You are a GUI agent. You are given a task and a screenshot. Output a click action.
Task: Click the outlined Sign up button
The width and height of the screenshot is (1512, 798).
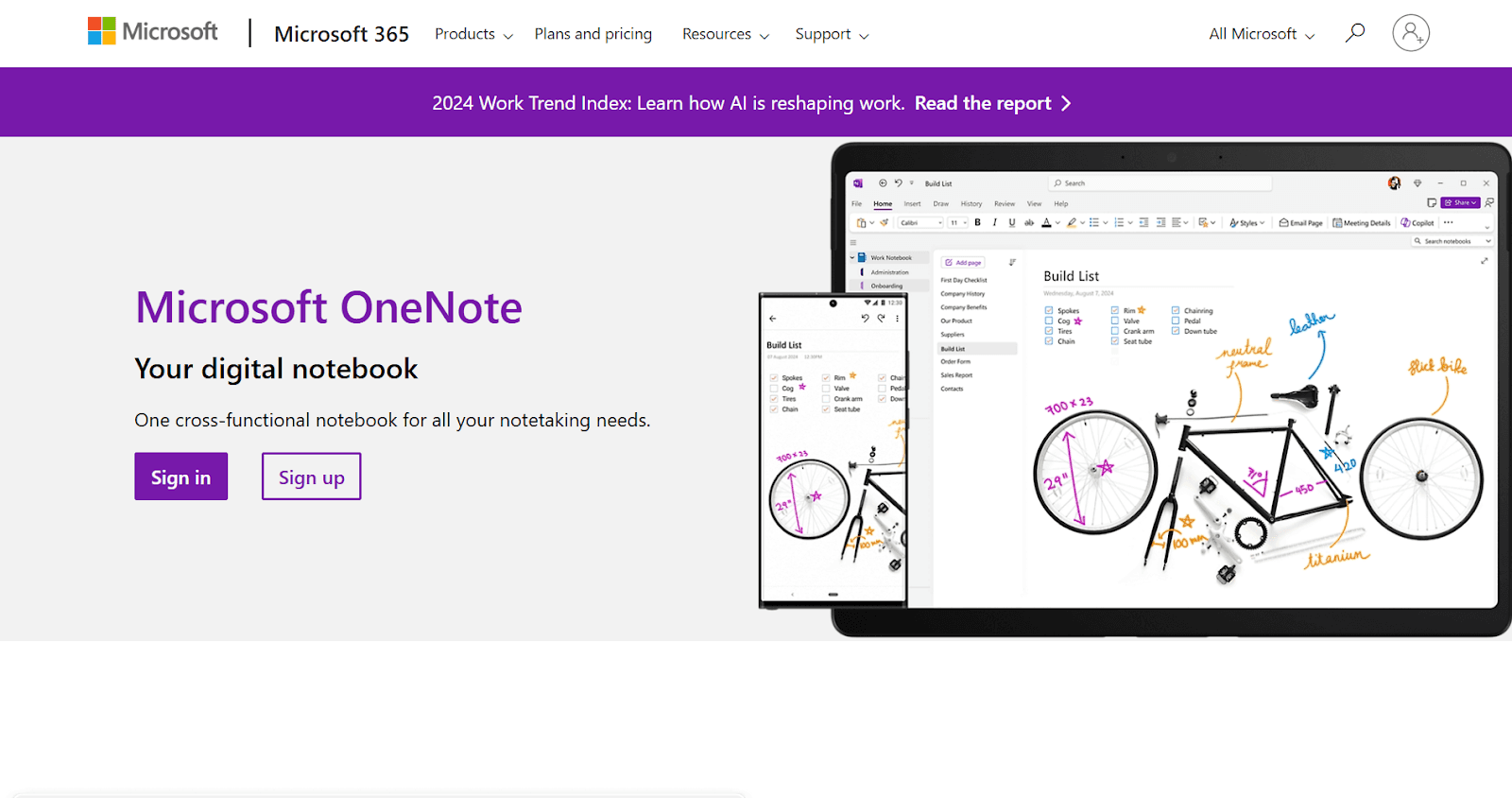click(x=312, y=477)
